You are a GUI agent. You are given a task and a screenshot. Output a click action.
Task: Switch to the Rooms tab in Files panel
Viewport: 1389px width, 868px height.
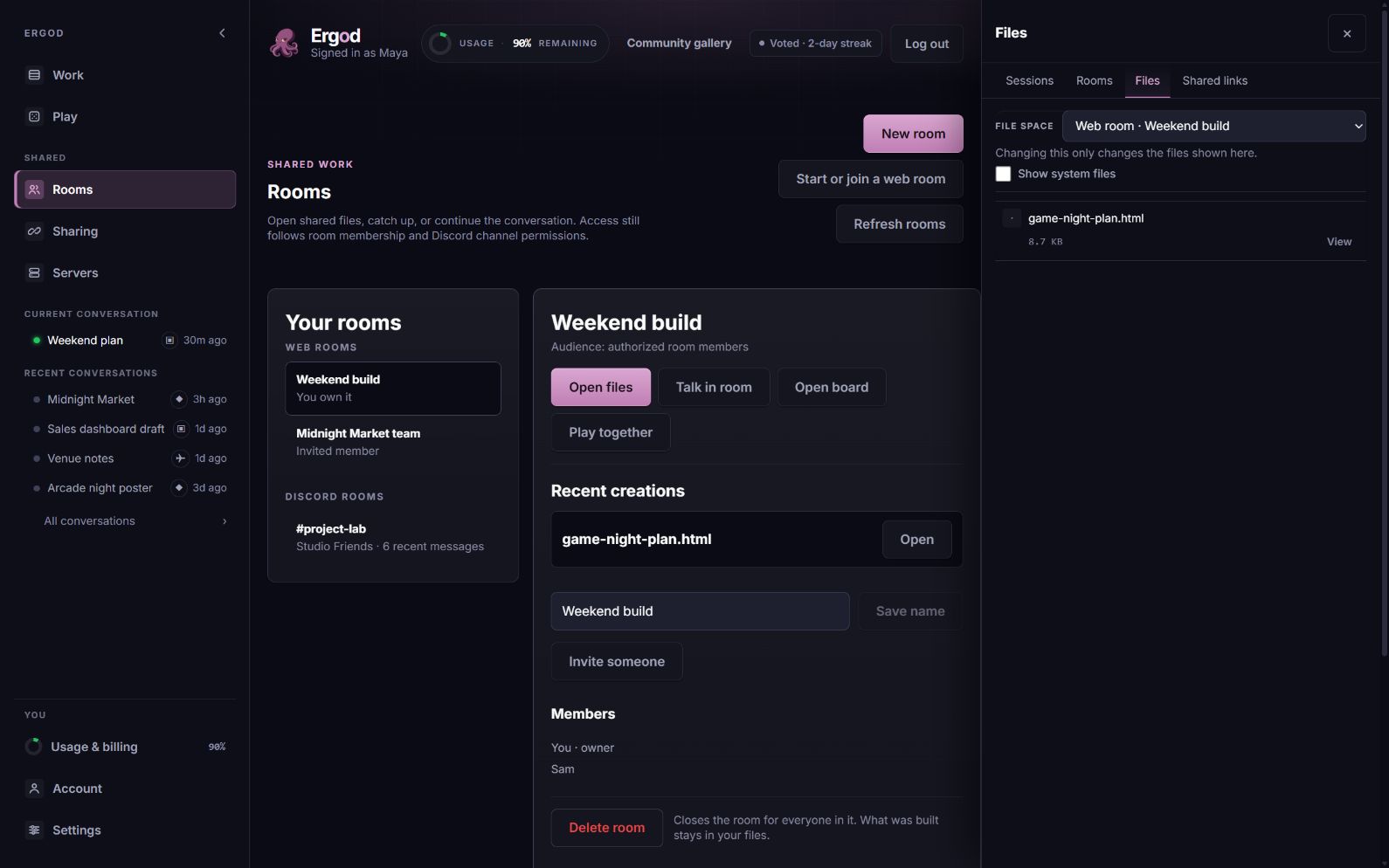point(1094,80)
